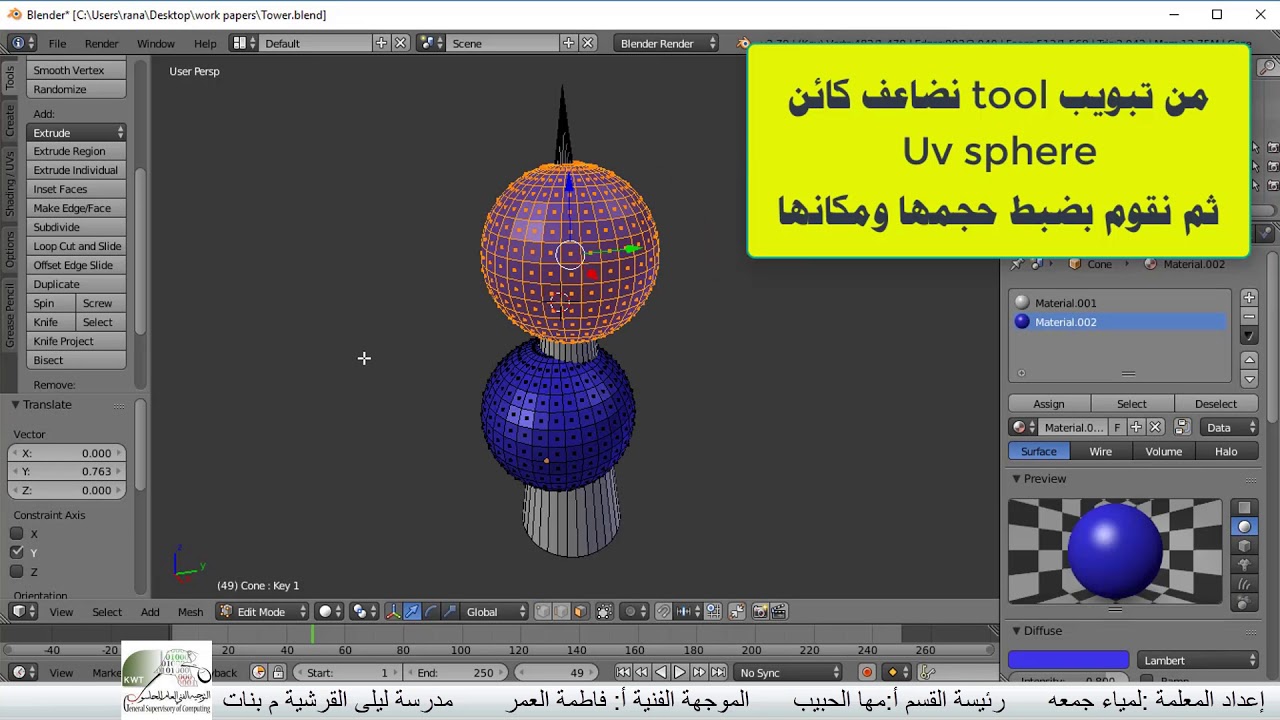Image resolution: width=1280 pixels, height=720 pixels.
Task: Select Material.001 in material list
Action: click(x=1120, y=302)
